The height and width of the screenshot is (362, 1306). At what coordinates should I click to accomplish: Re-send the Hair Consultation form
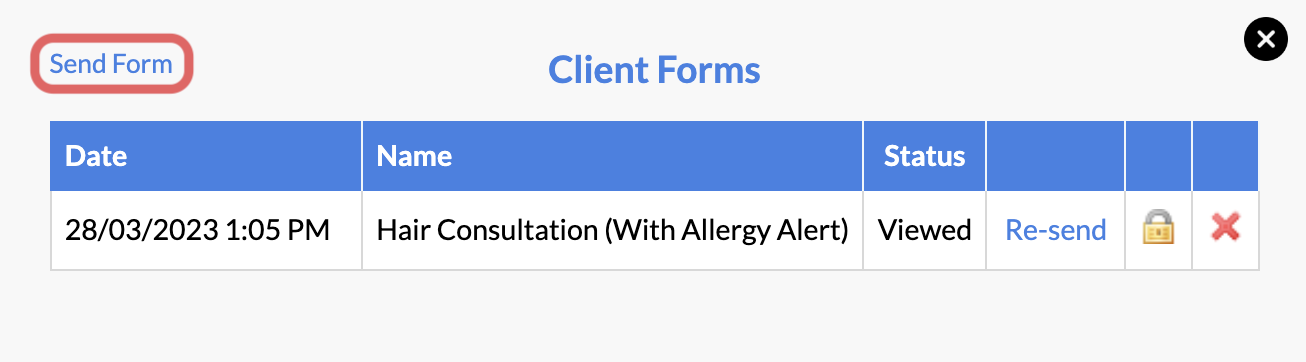pos(1056,231)
